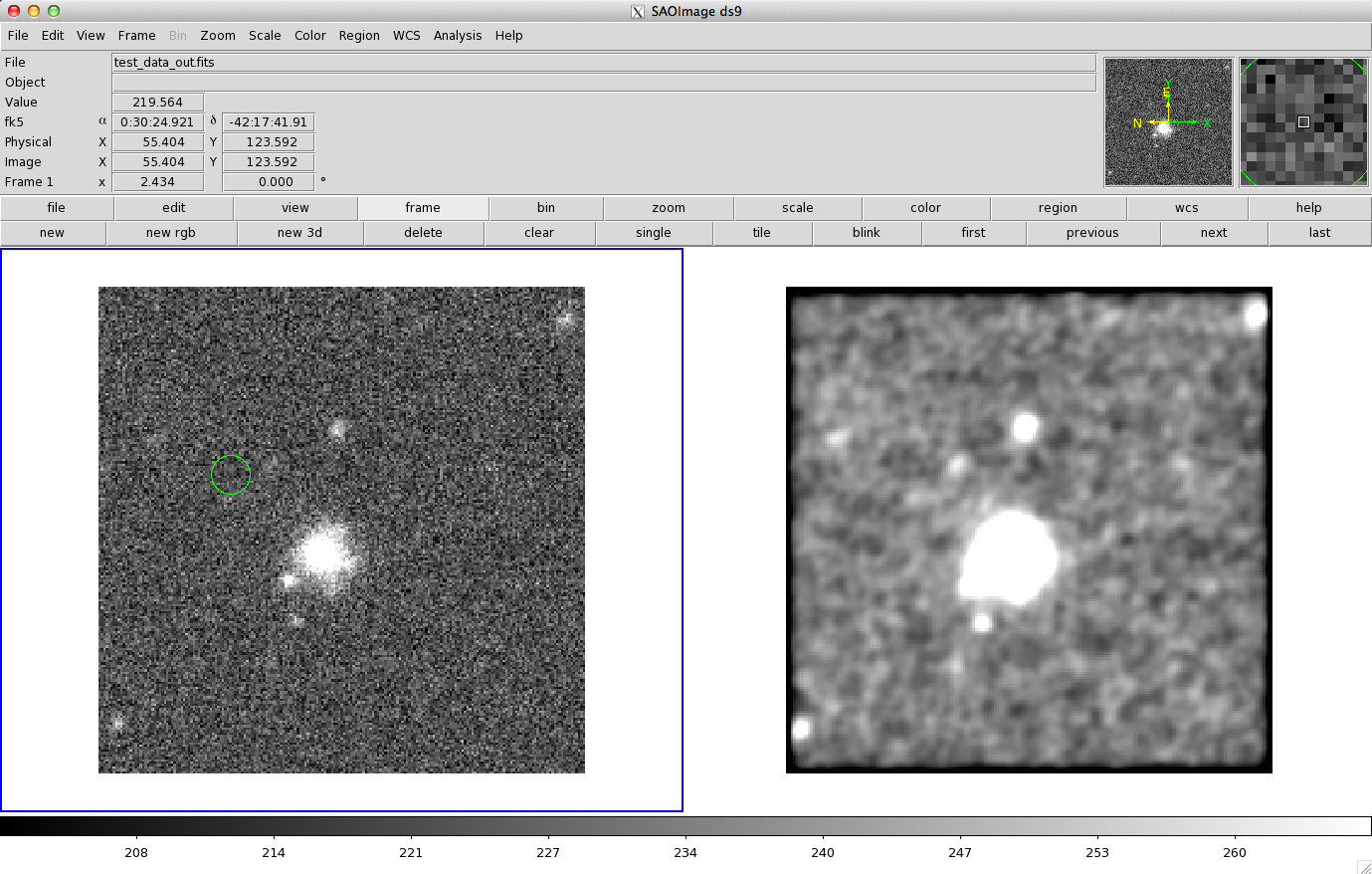Go to the 'next' frame
This screenshot has width=1372, height=874.
pyautogui.click(x=1214, y=233)
